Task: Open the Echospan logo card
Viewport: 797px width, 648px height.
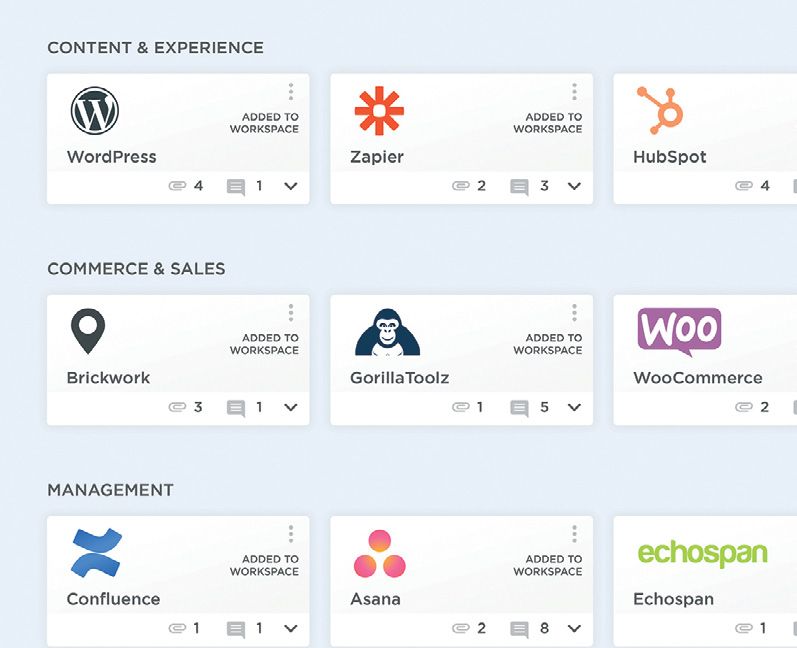Action: (x=702, y=554)
